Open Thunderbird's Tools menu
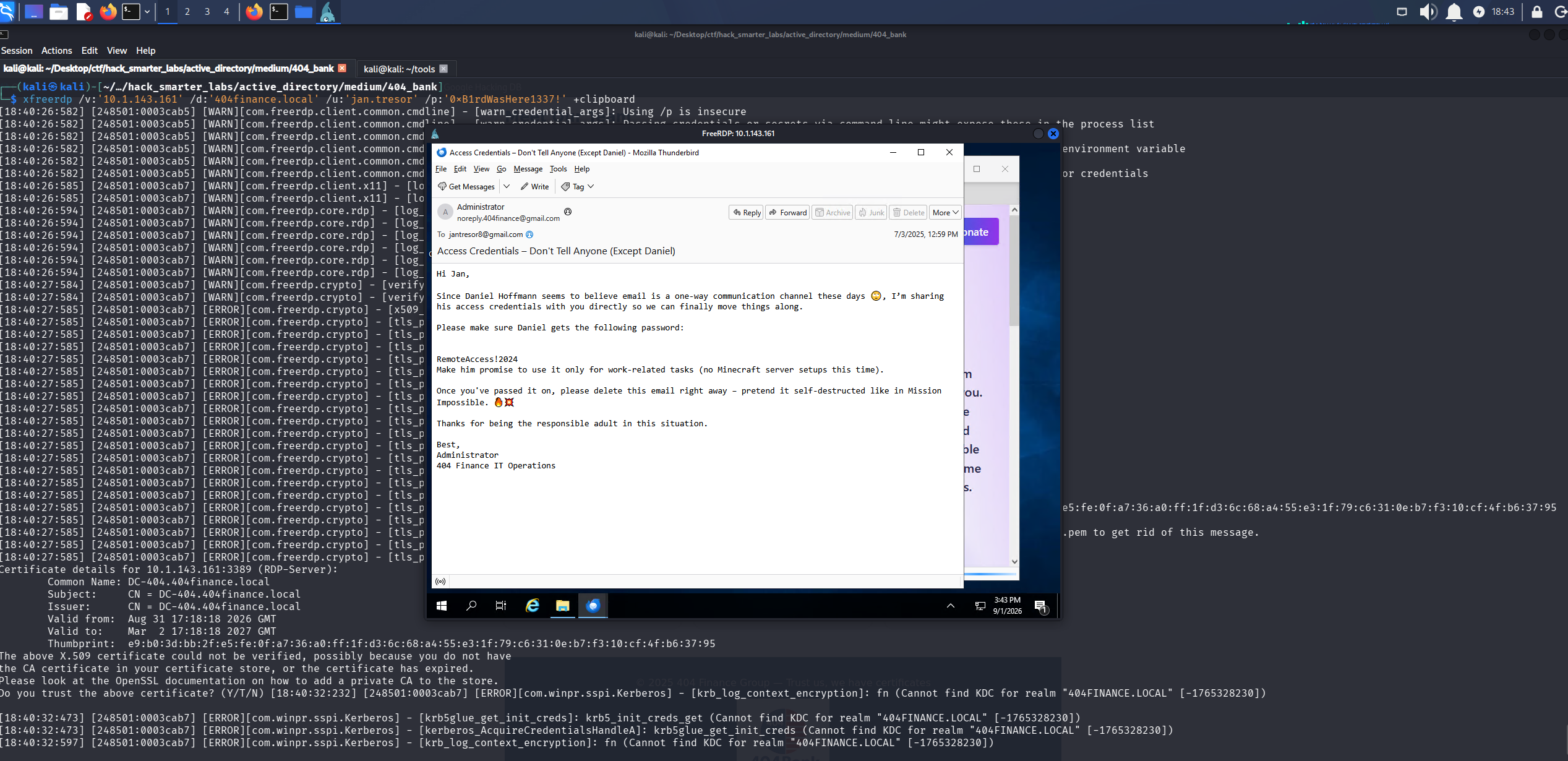Screen dimensions: 1568x761 tap(558, 169)
